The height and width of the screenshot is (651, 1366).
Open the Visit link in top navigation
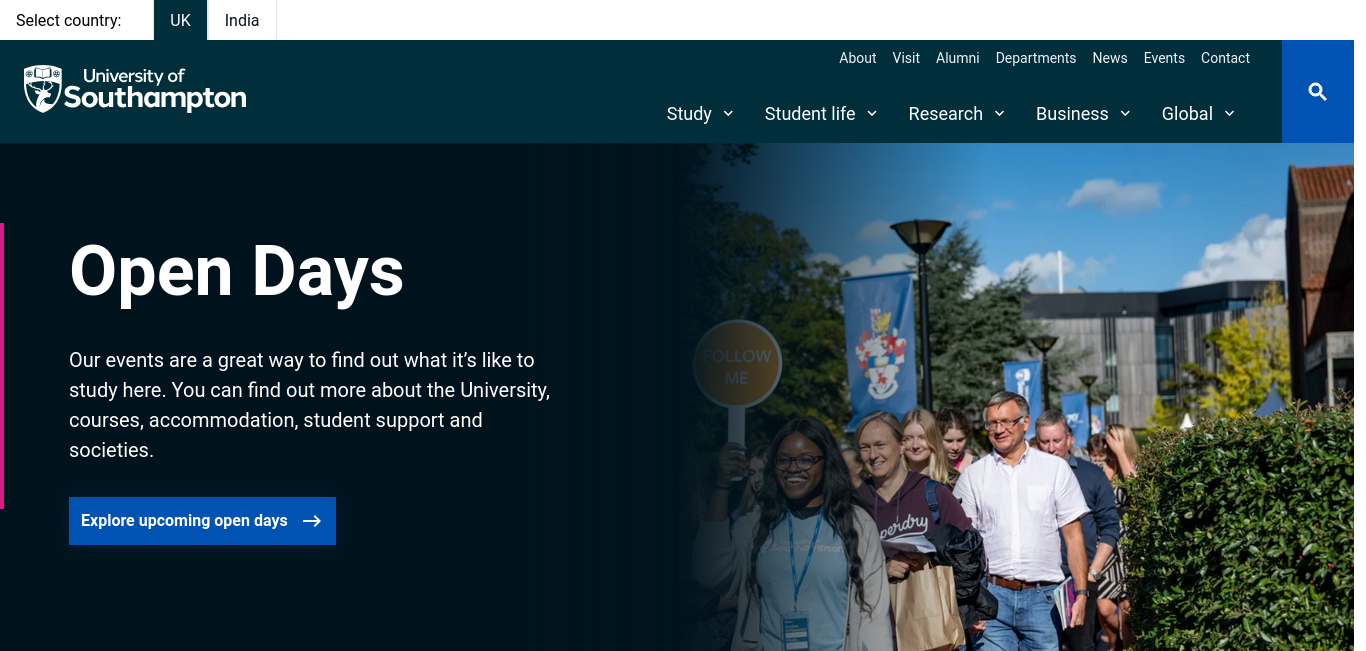point(906,58)
